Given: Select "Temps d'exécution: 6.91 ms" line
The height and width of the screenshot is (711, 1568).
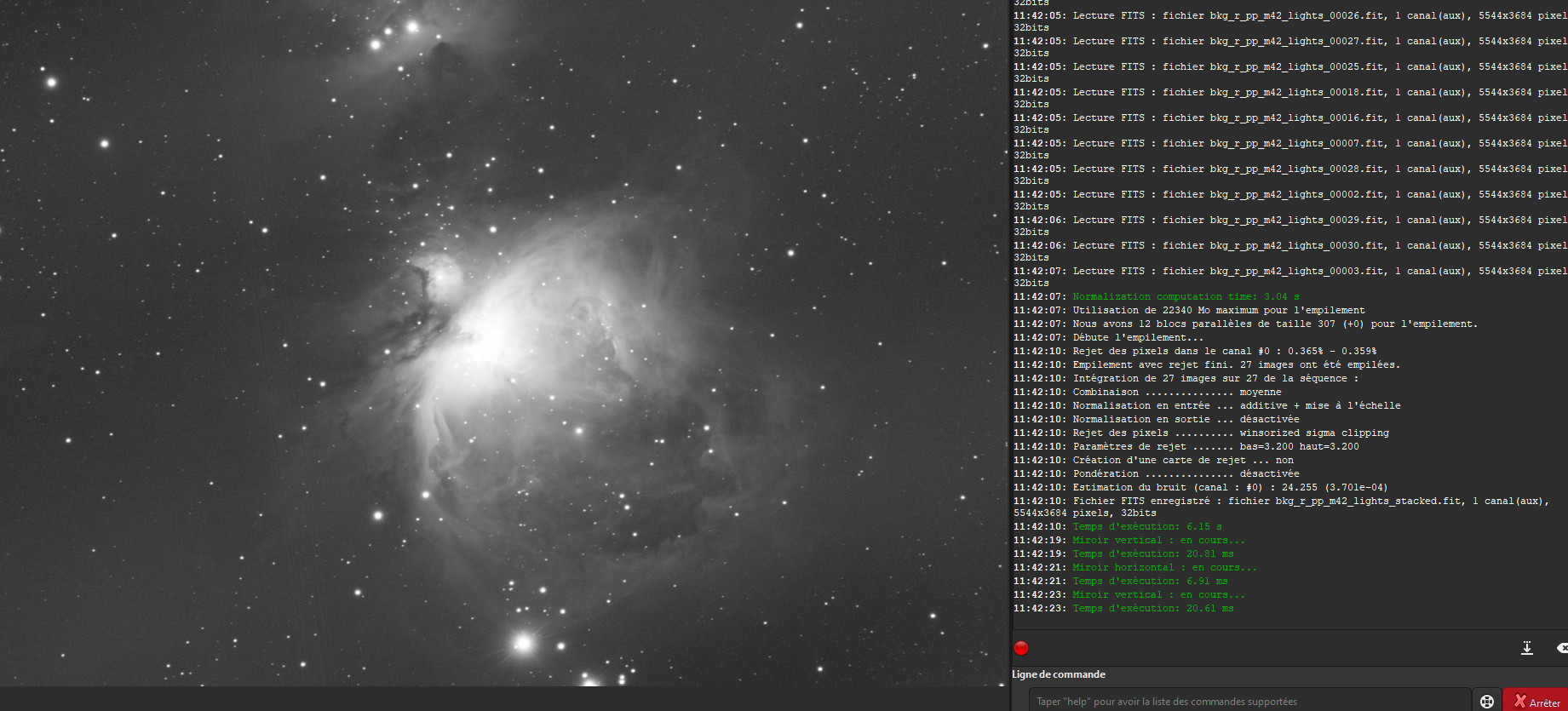Looking at the screenshot, I should (1121, 581).
